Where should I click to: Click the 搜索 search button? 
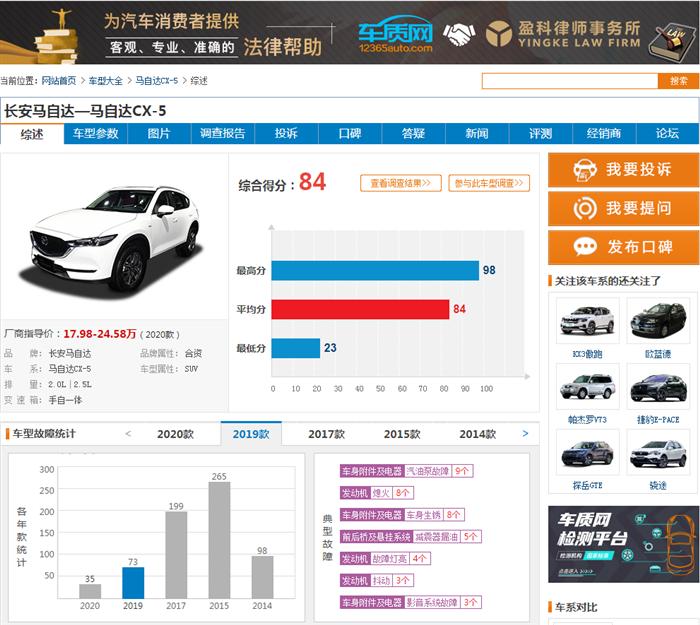(x=678, y=81)
